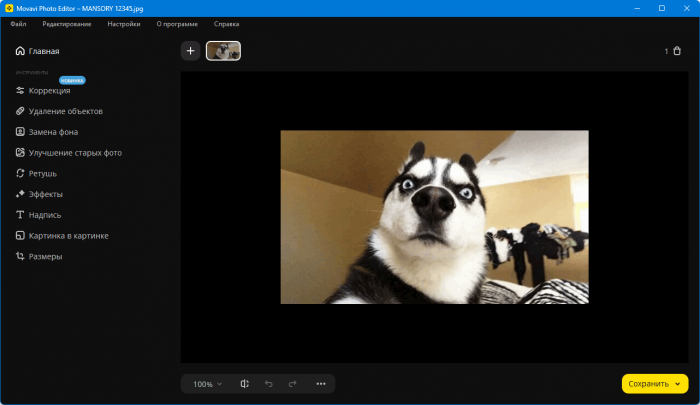Pick the Надпись text tool
Screen dimensions: 700x405
(44, 215)
